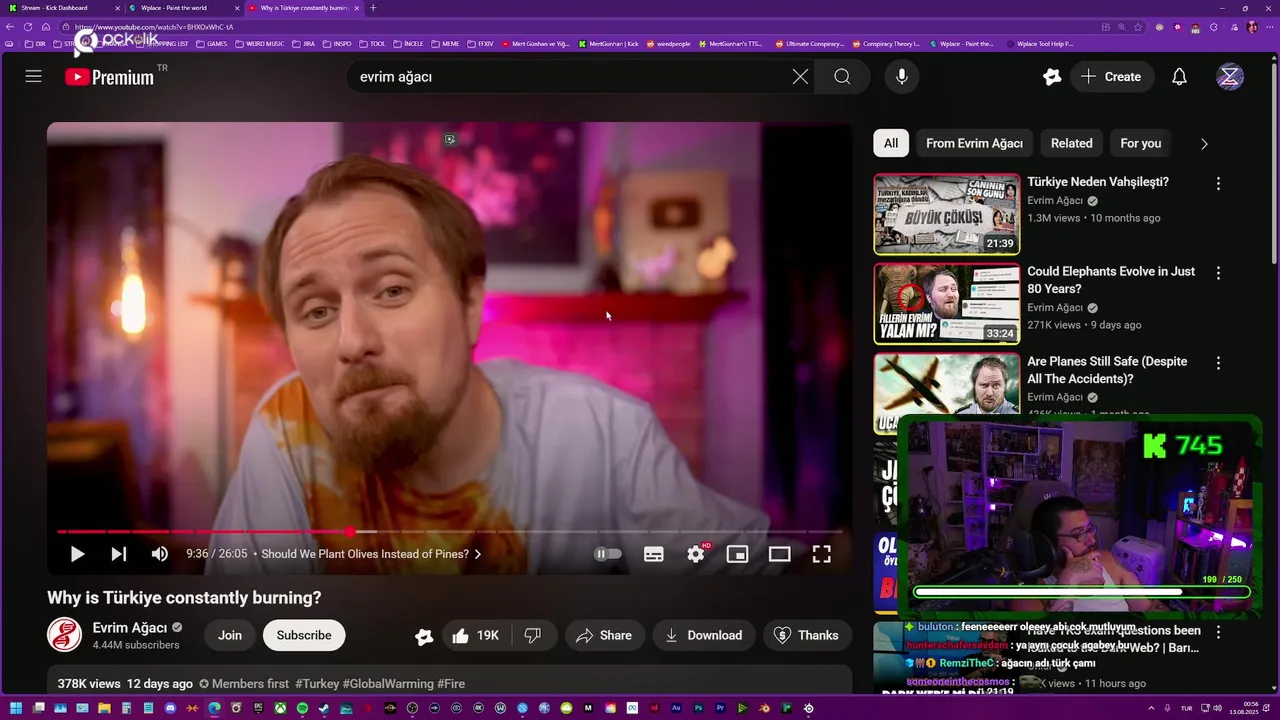Viewport: 1280px width, 720px height.
Task: Open the account avatar menu
Action: click(1230, 76)
